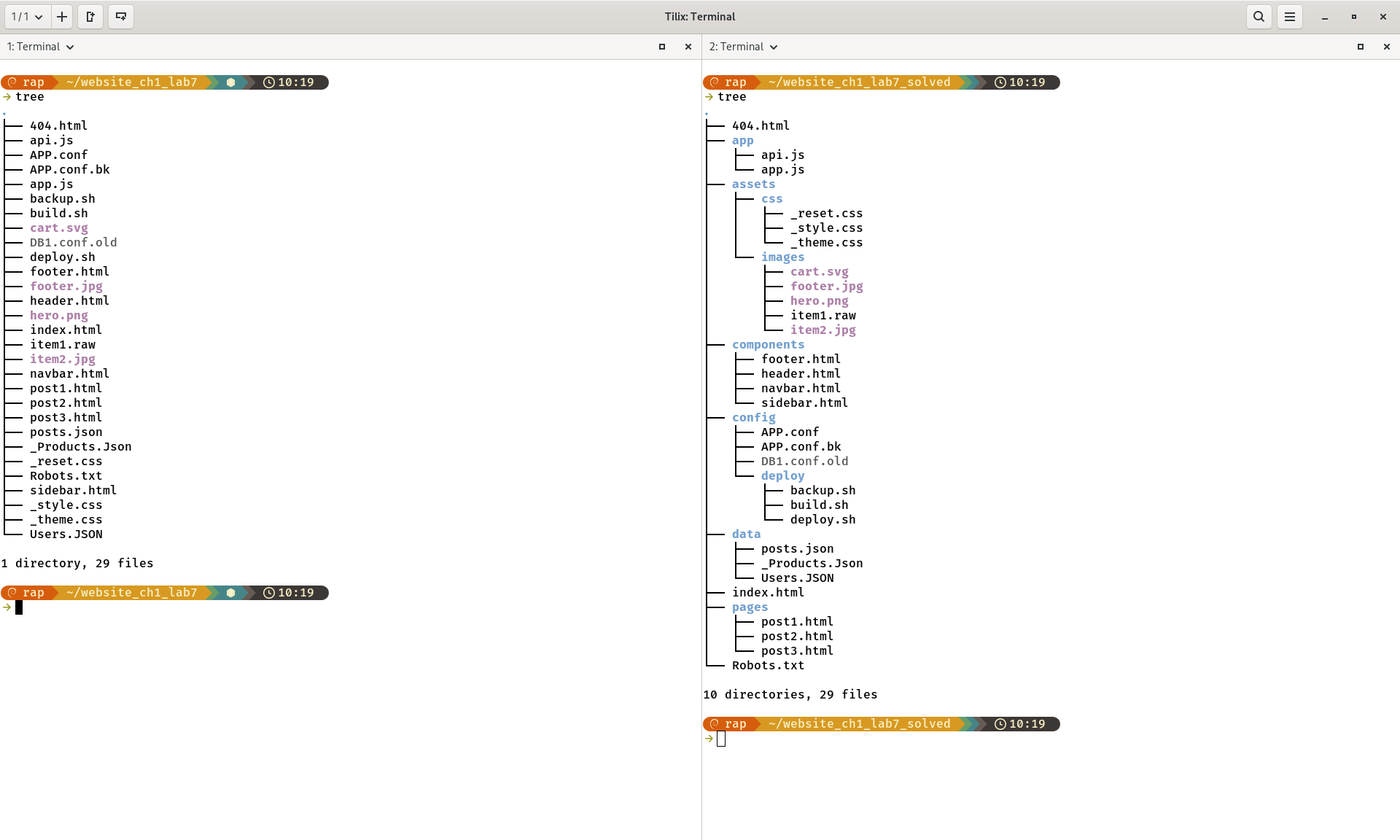The image size is (1400, 840).
Task: Open the hamburger menu in the header bar
Action: pos(1290,17)
